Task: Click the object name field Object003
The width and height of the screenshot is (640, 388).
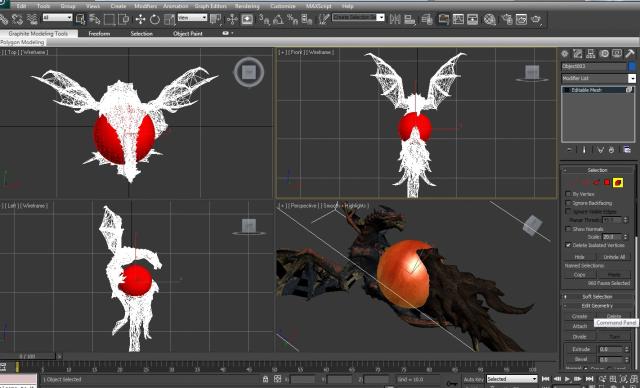Action: (x=594, y=66)
